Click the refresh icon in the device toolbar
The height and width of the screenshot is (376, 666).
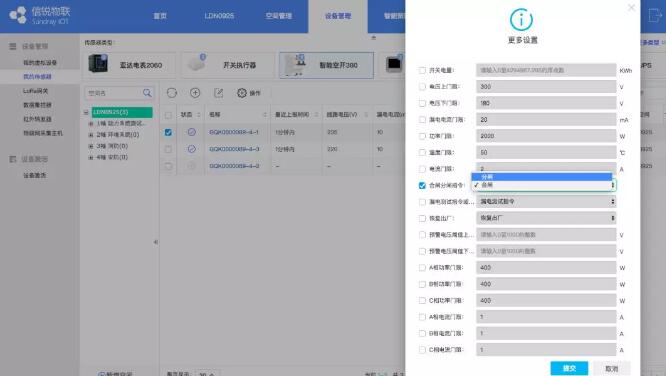point(172,93)
